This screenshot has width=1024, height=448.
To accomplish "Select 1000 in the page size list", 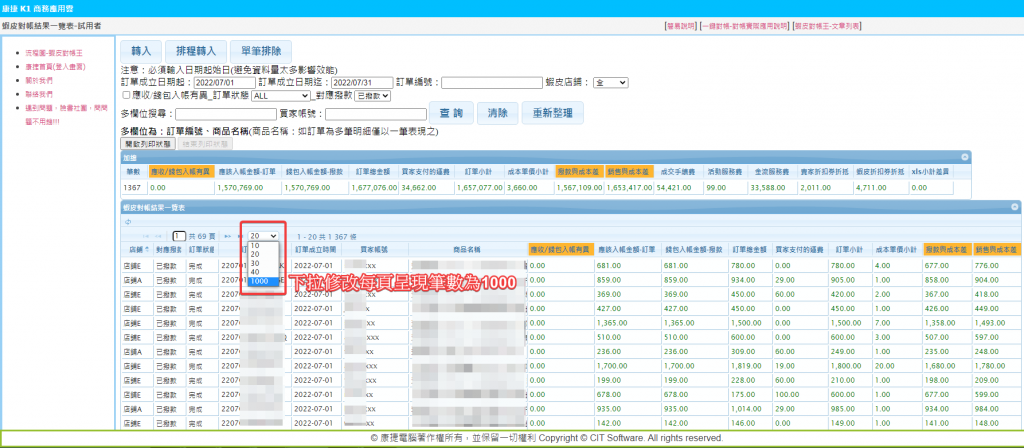I will tap(259, 282).
